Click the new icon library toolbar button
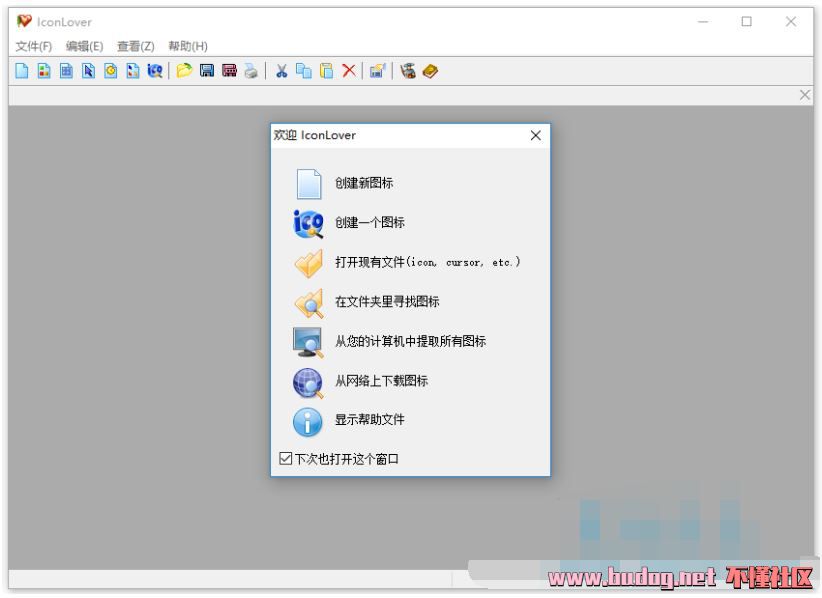This screenshot has width=822, height=598. tap(44, 70)
